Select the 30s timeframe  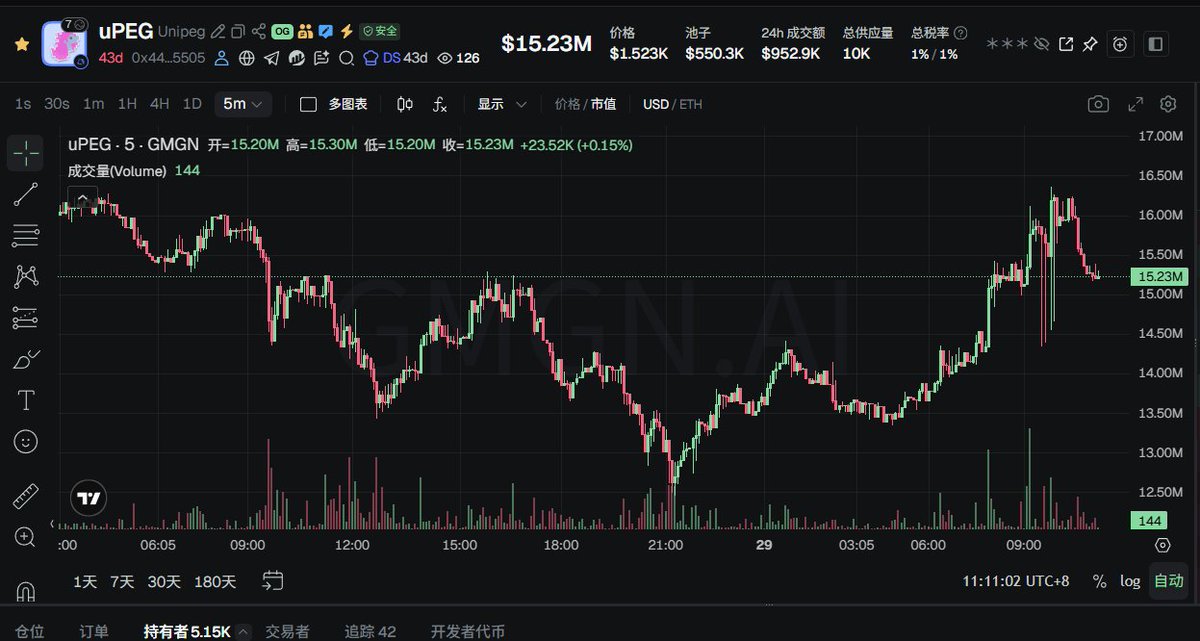(x=57, y=104)
